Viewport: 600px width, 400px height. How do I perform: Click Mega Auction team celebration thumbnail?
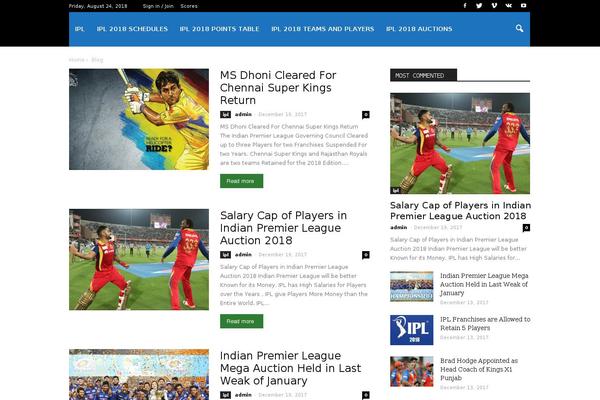(x=139, y=374)
